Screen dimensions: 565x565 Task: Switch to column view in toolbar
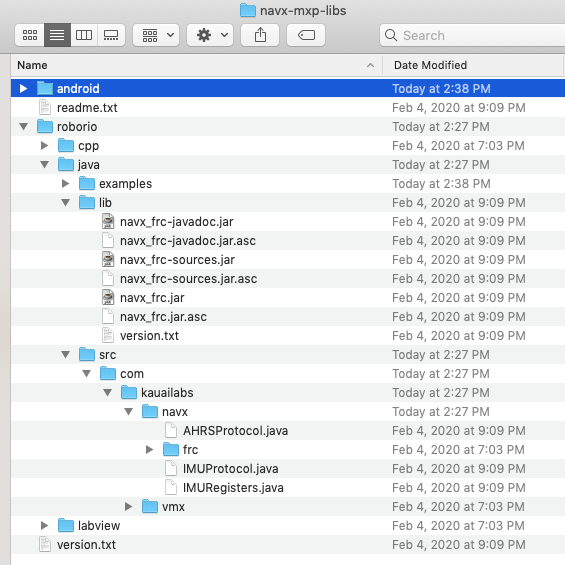pyautogui.click(x=84, y=35)
